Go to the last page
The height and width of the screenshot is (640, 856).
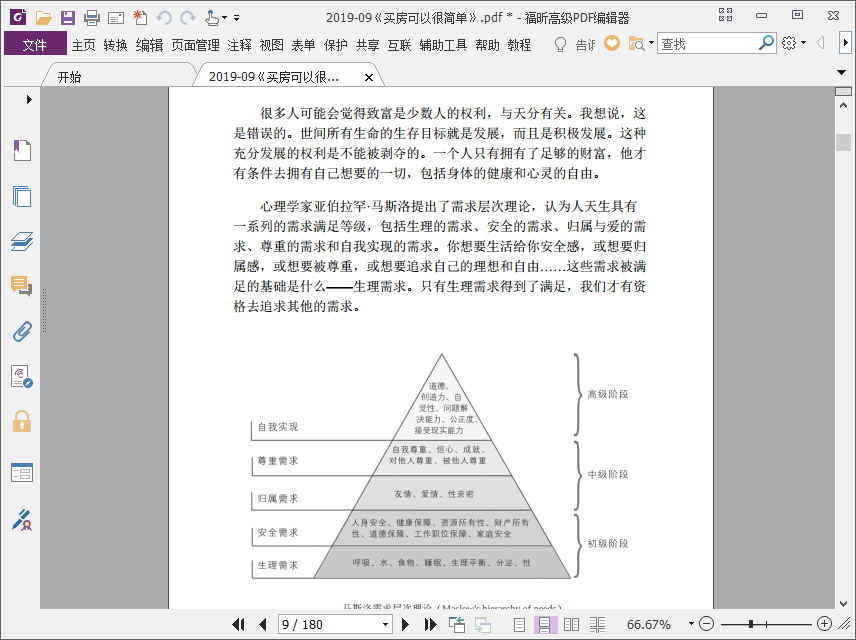431,624
